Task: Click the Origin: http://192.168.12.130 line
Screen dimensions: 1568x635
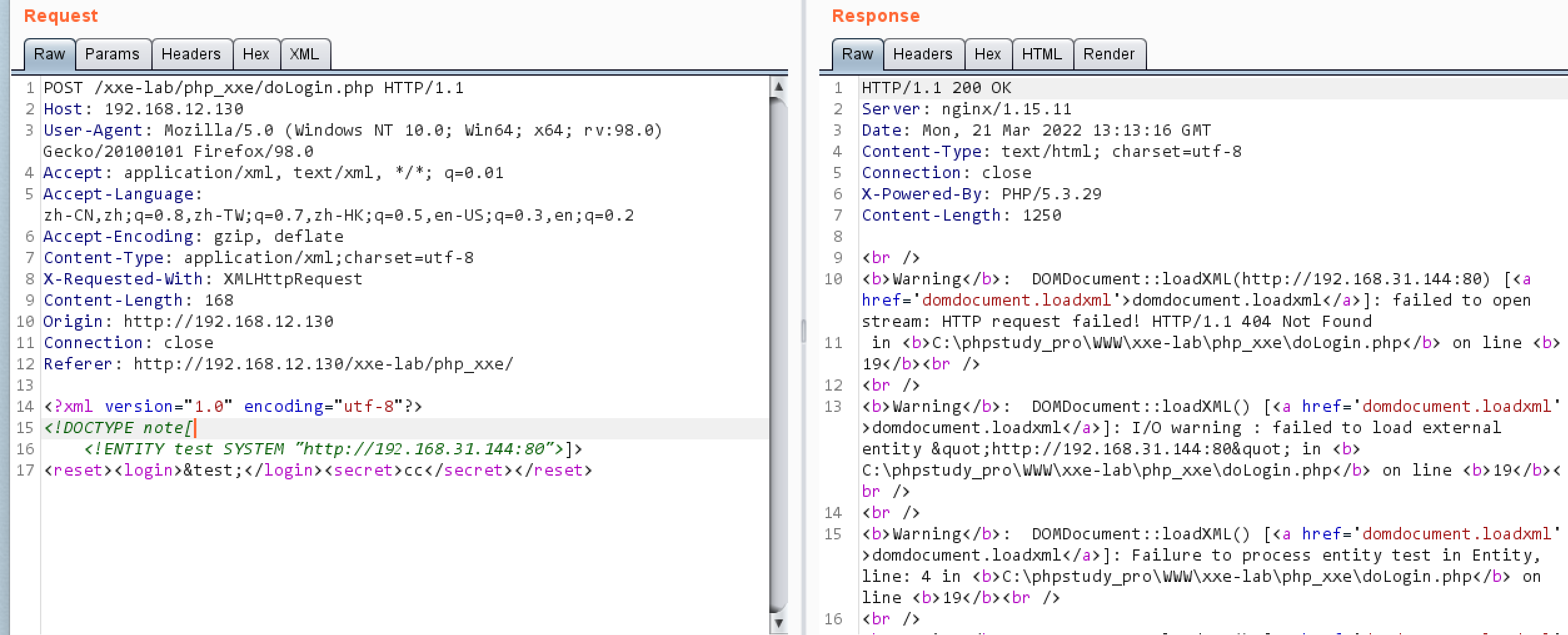Action: (188, 321)
